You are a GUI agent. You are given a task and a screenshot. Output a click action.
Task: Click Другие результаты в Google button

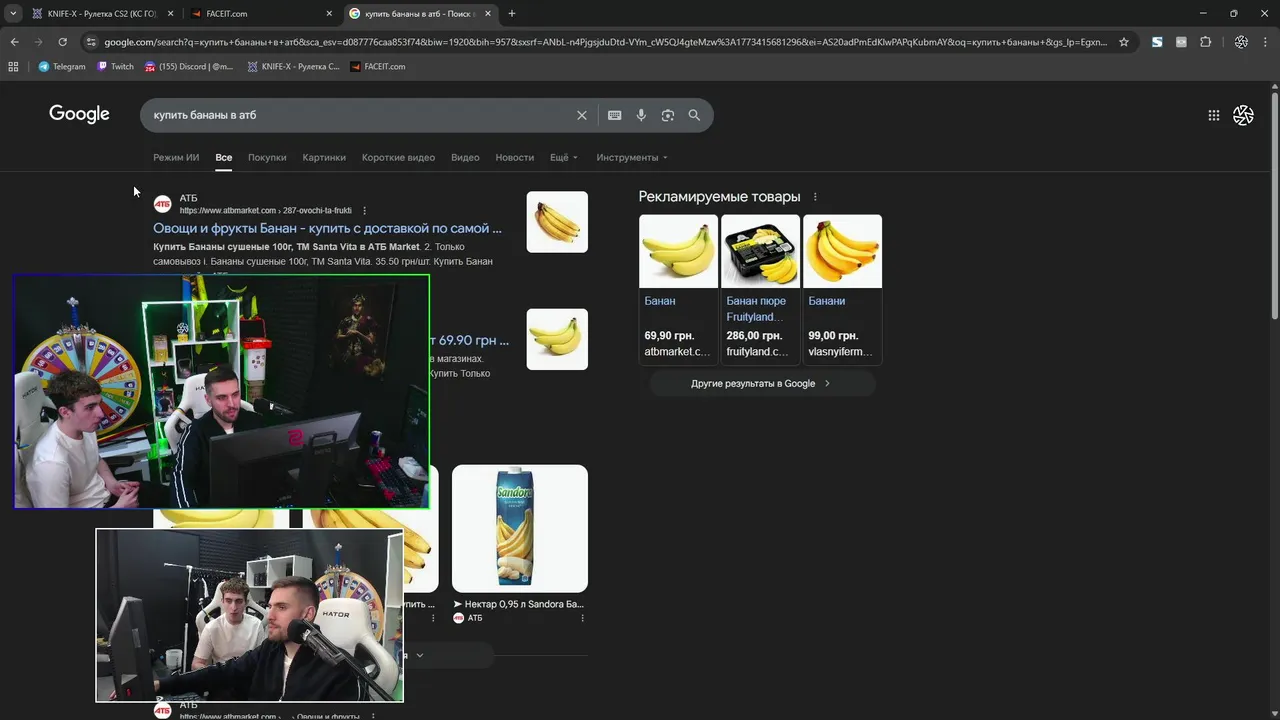click(762, 383)
